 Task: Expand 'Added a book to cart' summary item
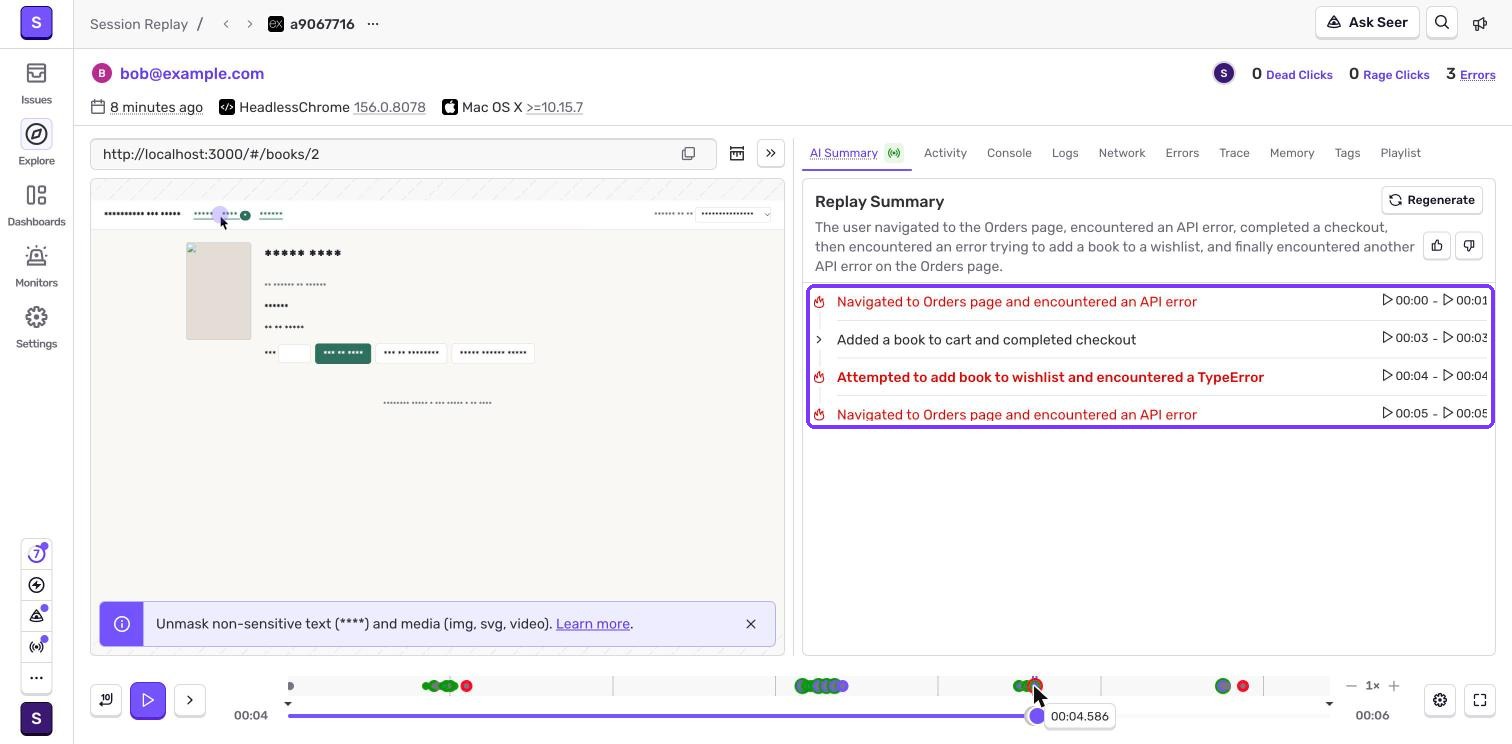pyautogui.click(x=819, y=340)
